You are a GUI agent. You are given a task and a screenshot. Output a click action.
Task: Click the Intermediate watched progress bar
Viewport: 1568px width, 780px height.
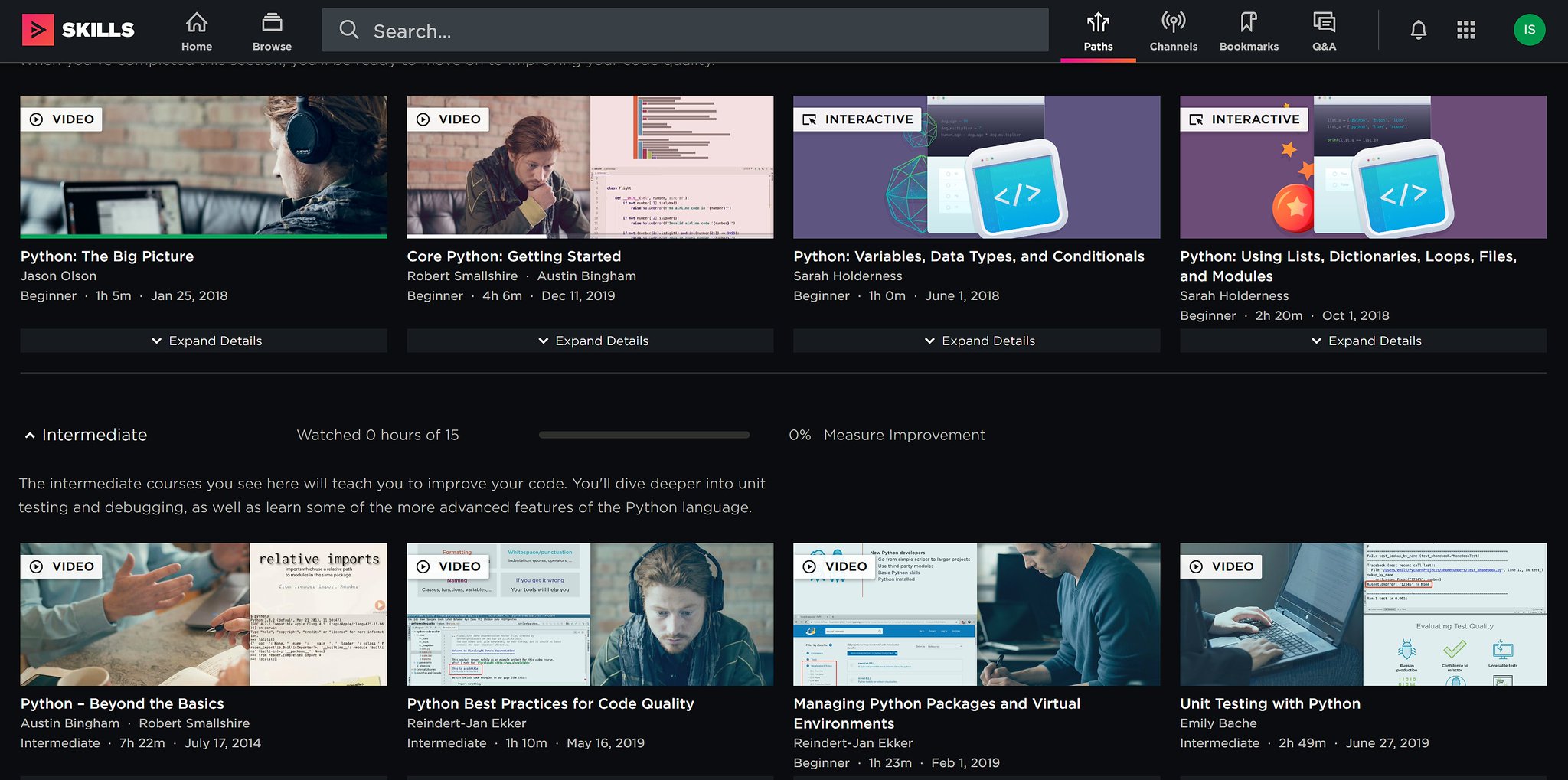(644, 435)
